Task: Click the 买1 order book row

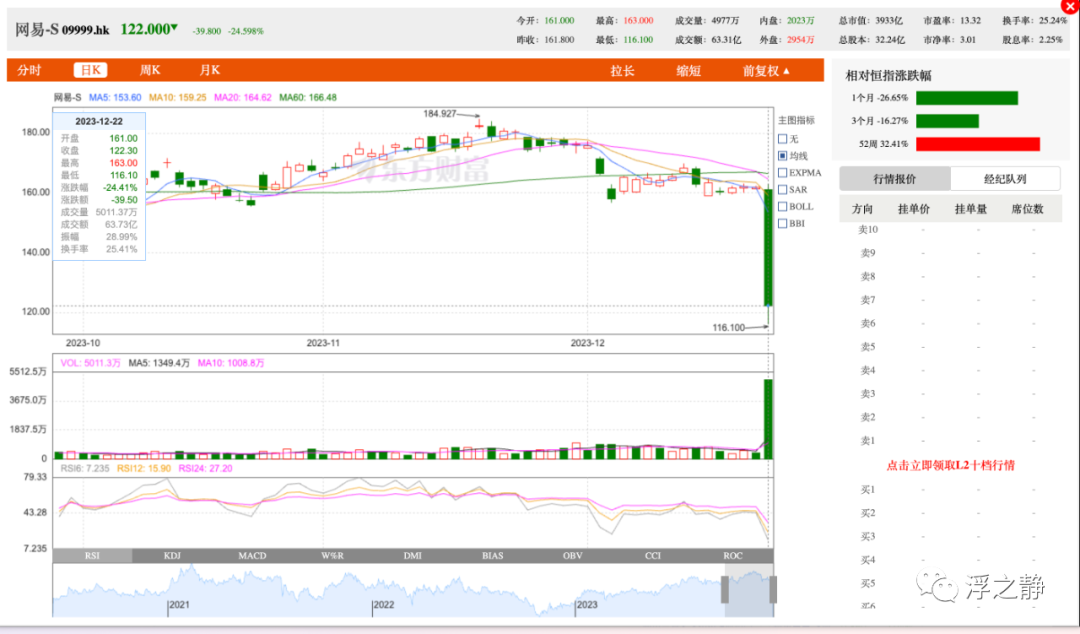Action: click(x=951, y=490)
